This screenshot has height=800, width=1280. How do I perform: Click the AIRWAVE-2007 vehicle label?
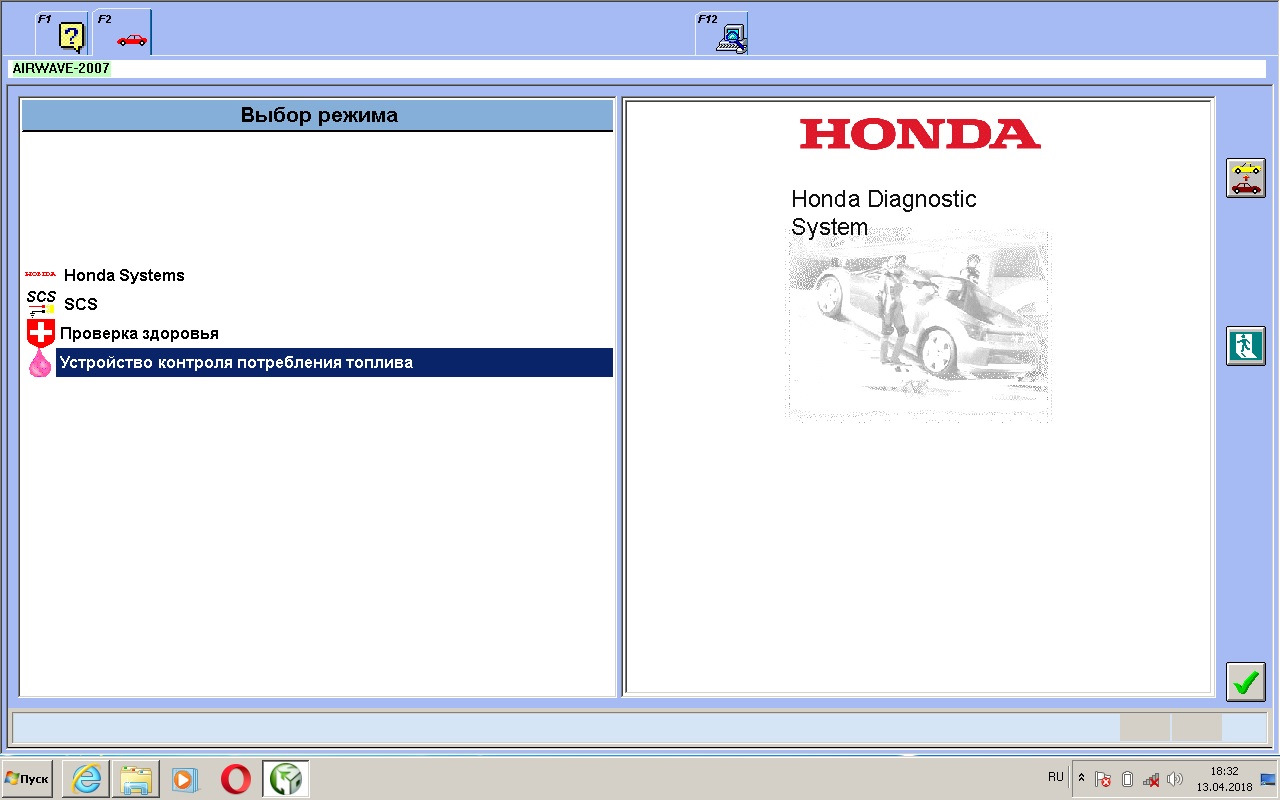click(61, 69)
